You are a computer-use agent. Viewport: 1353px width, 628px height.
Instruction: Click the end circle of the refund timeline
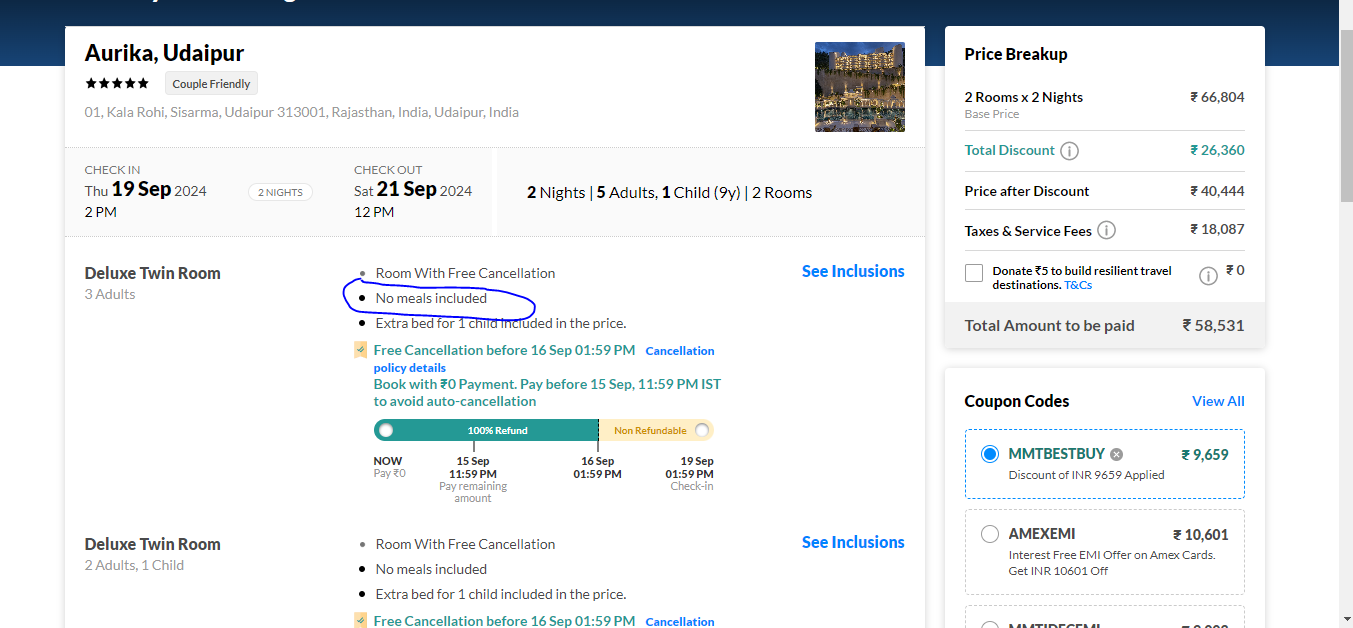tap(702, 430)
